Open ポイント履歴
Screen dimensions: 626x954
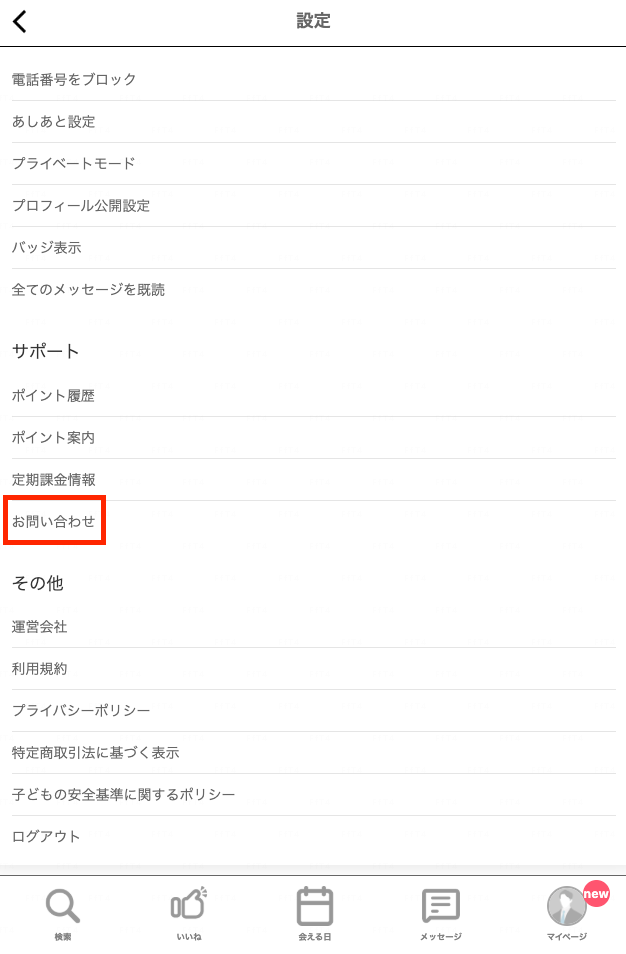tap(314, 396)
